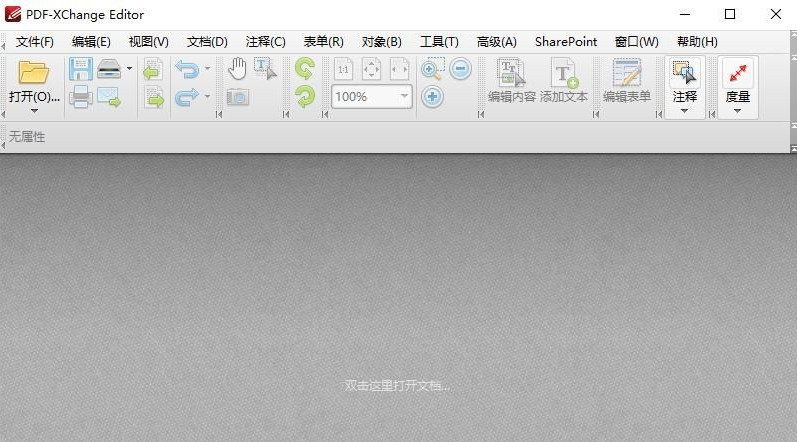Close the PDF-XChange Editor window
The width and height of the screenshot is (797, 442).
[776, 14]
